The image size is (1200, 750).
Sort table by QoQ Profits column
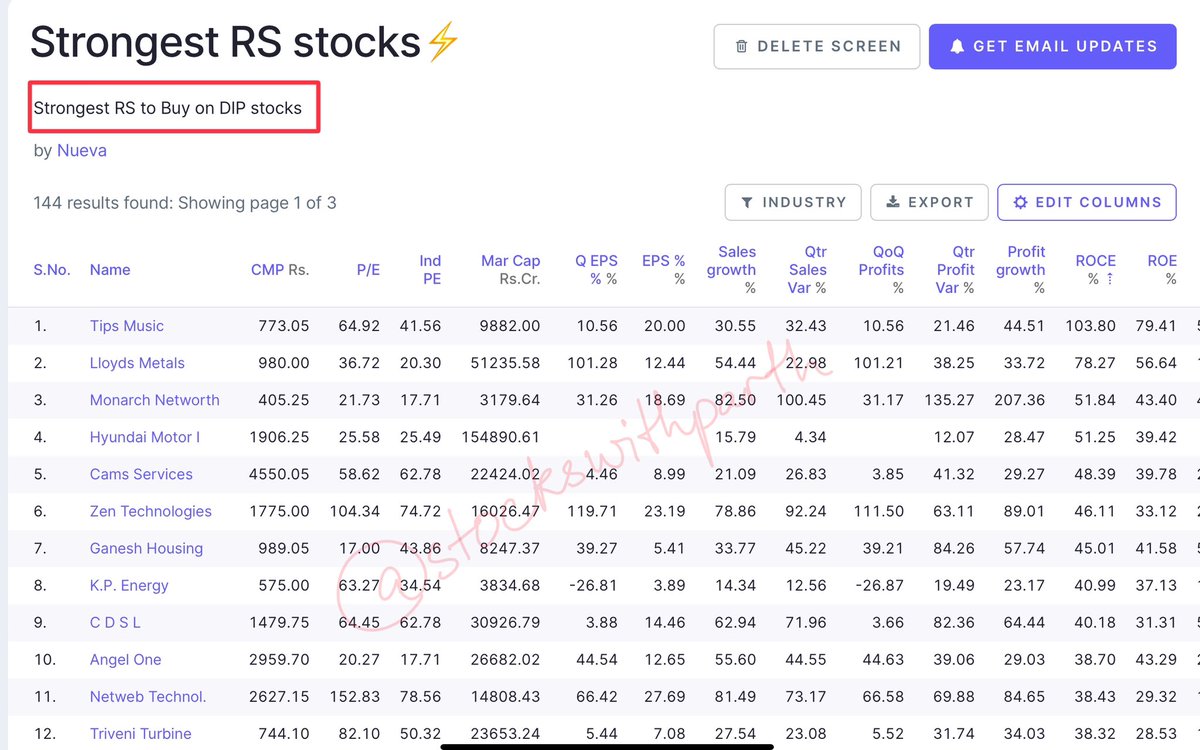(881, 270)
